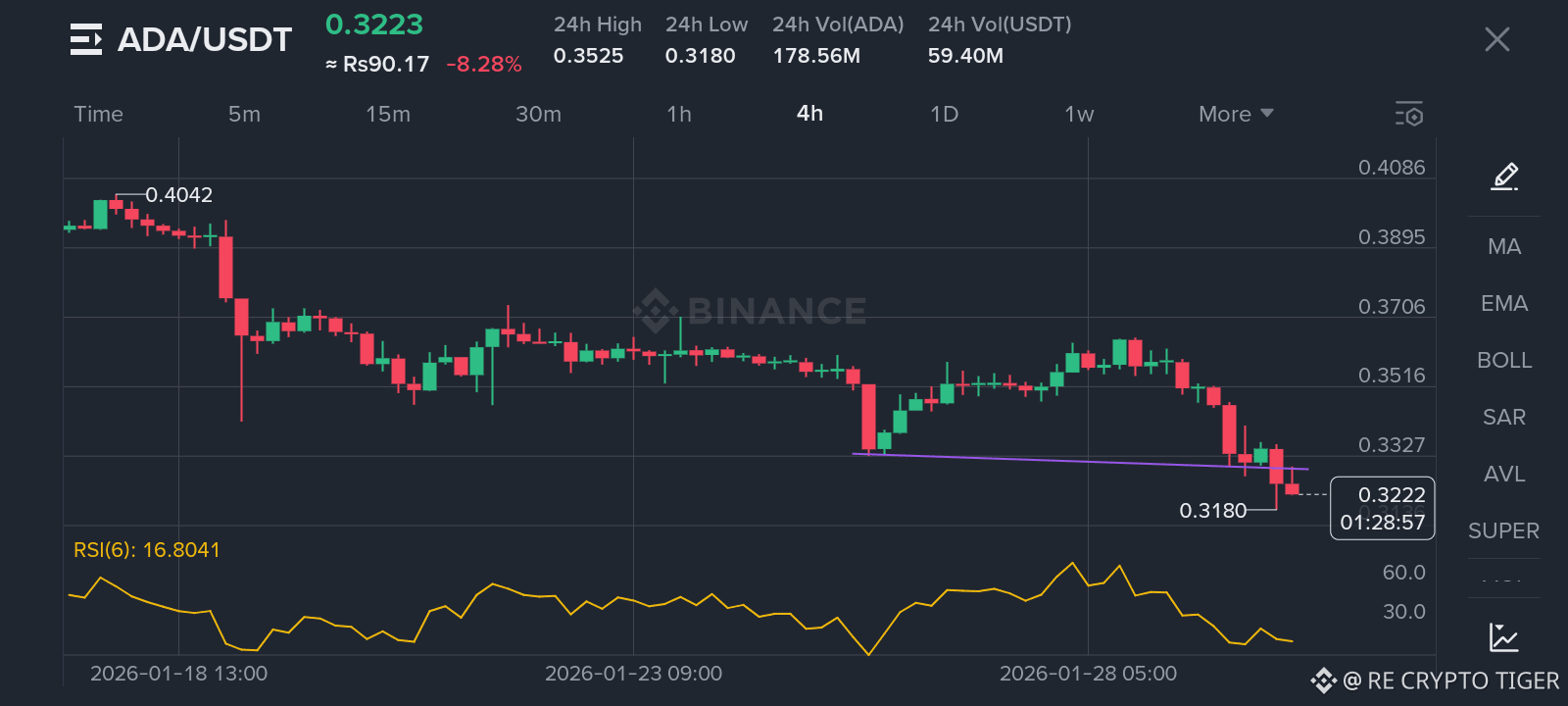1568x706 pixels.
Task: Turn on the SUPER indicator
Action: [x=1504, y=531]
